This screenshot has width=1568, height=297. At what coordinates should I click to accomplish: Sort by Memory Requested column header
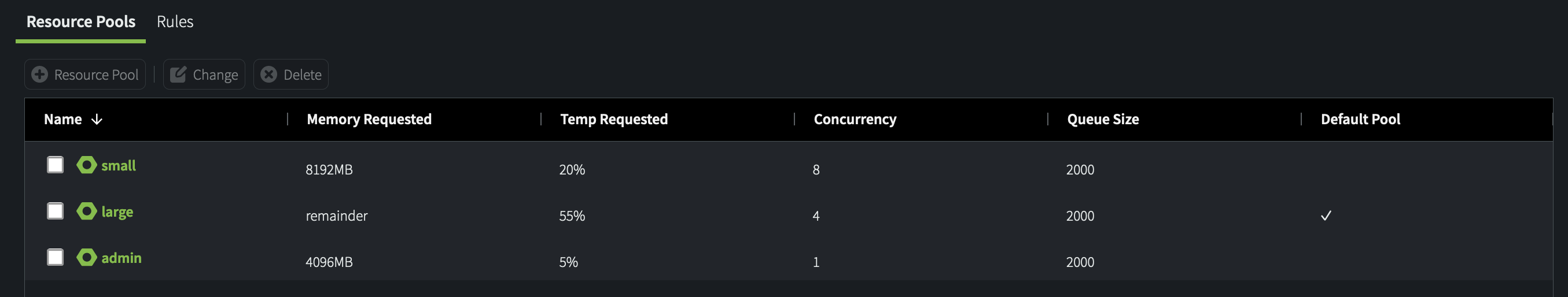pos(369,120)
